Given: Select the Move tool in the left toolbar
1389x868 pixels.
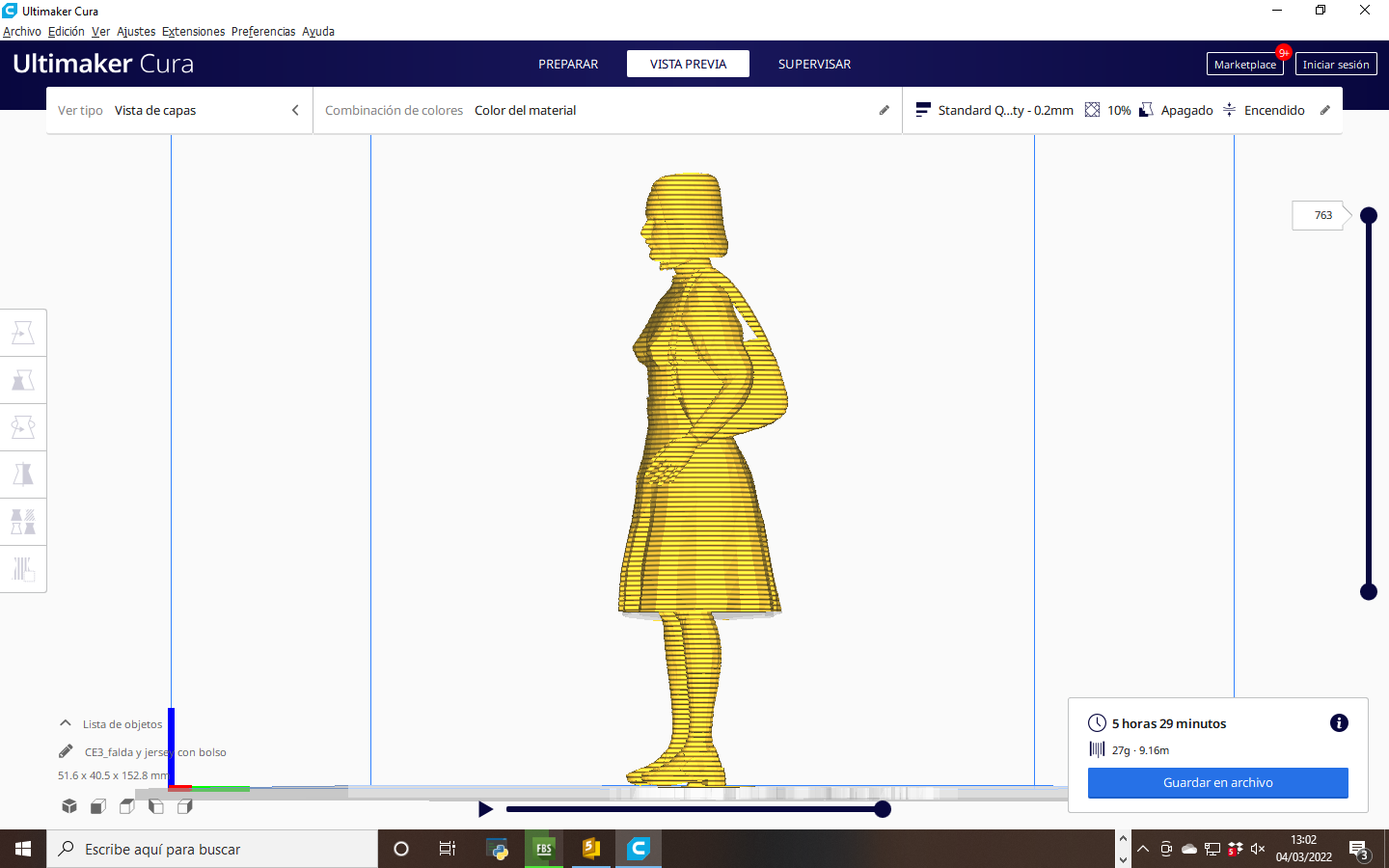Looking at the screenshot, I should (x=23, y=332).
